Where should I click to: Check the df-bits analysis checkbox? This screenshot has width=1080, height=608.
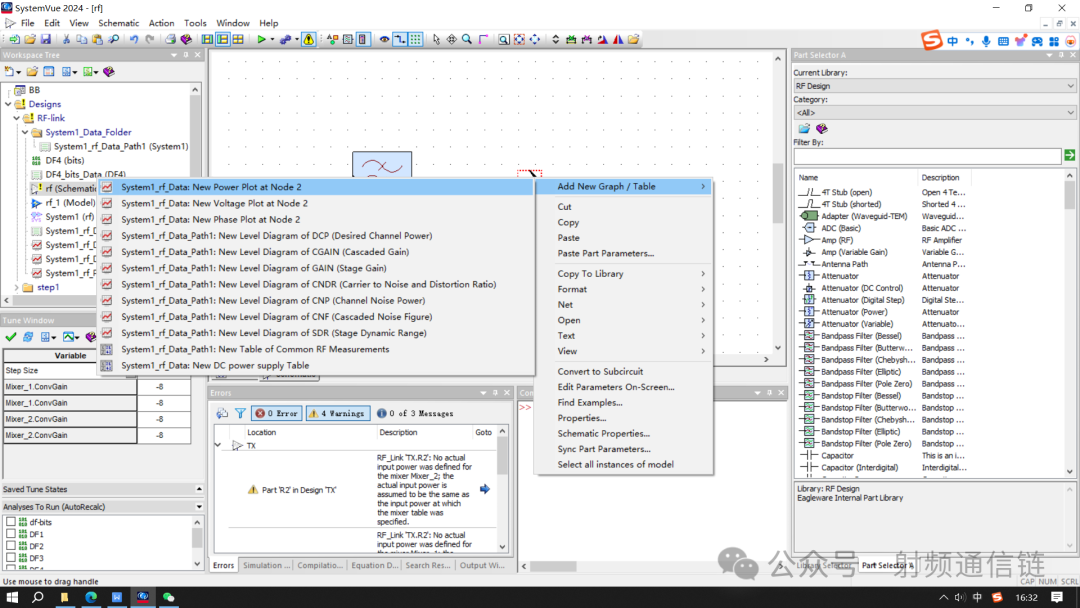(x=11, y=522)
